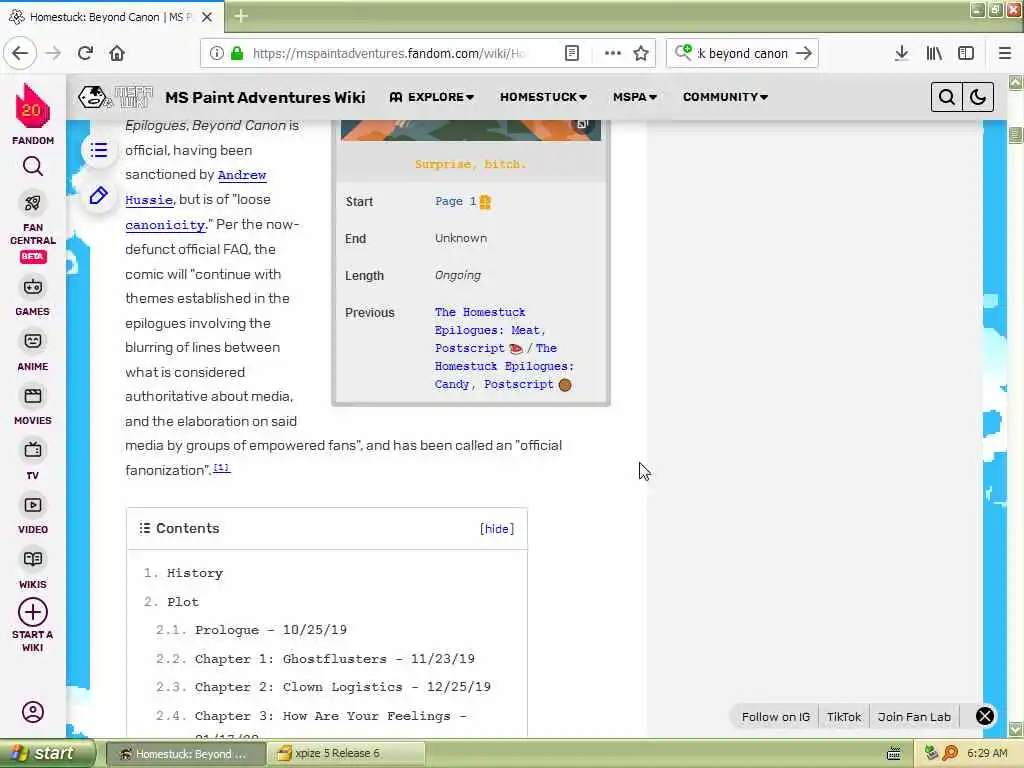Open Chapter 2: Clown Logistics entry

tap(342, 686)
